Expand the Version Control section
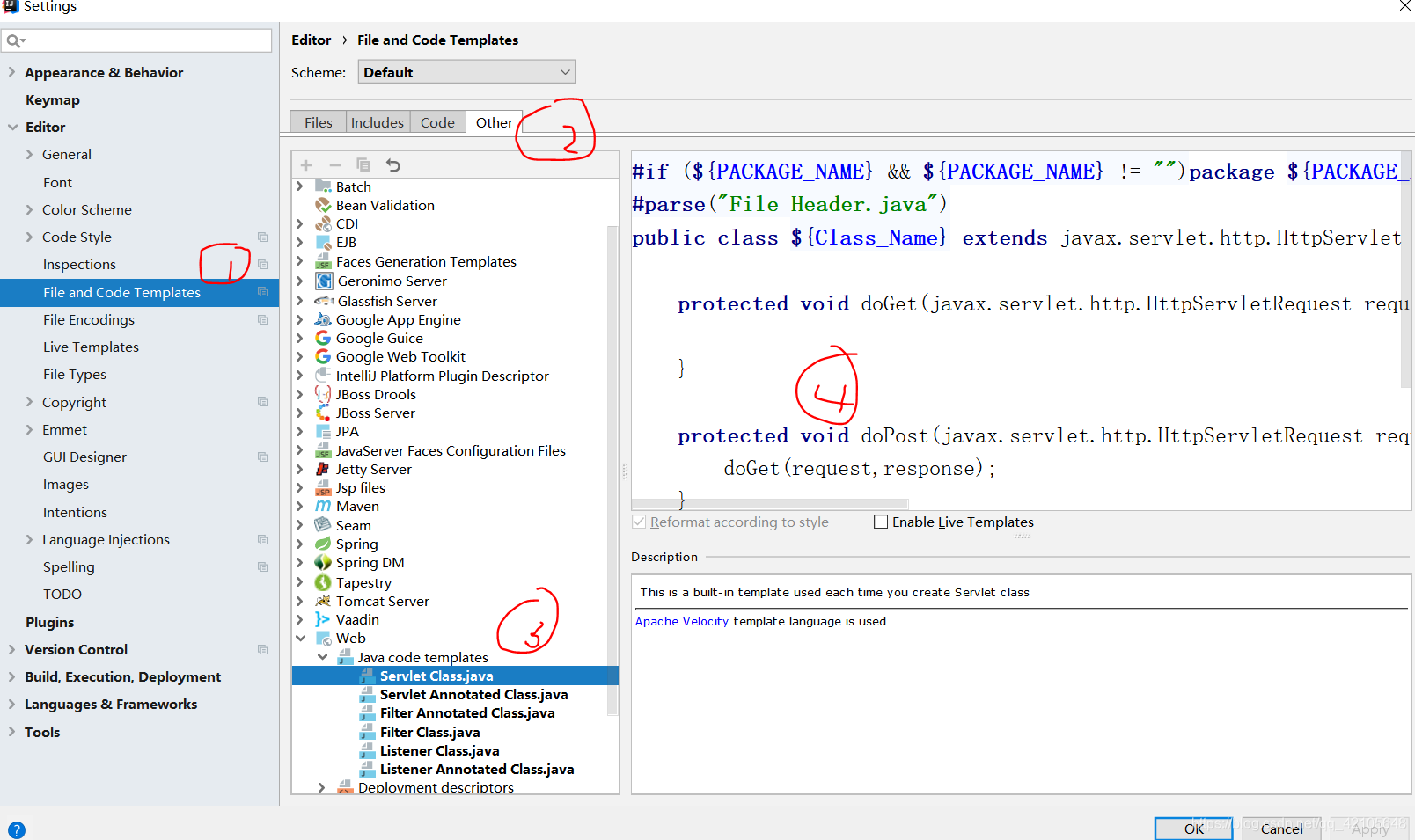Image resolution: width=1415 pixels, height=840 pixels. click(12, 649)
